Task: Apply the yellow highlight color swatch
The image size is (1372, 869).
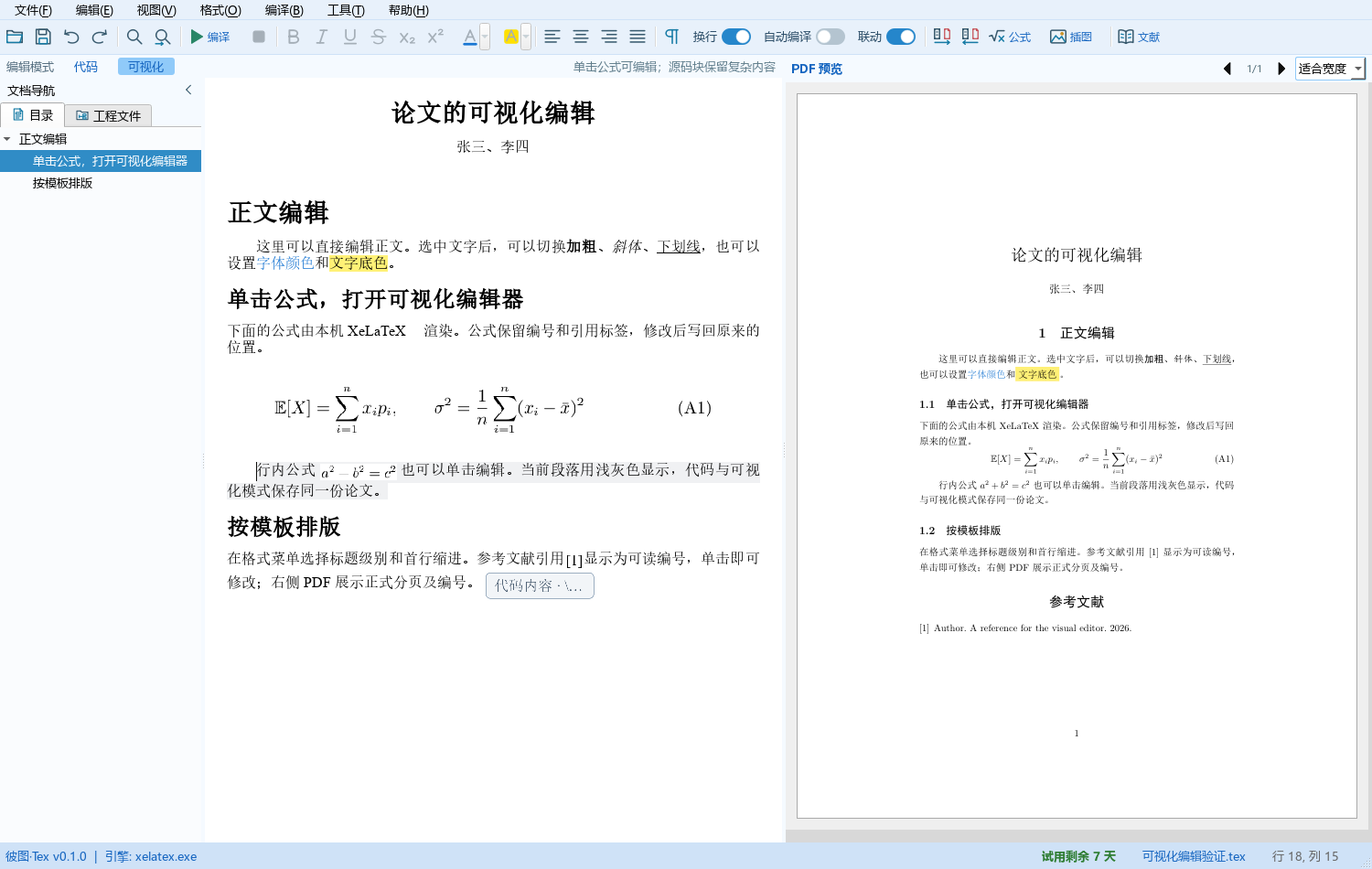Action: tap(511, 37)
